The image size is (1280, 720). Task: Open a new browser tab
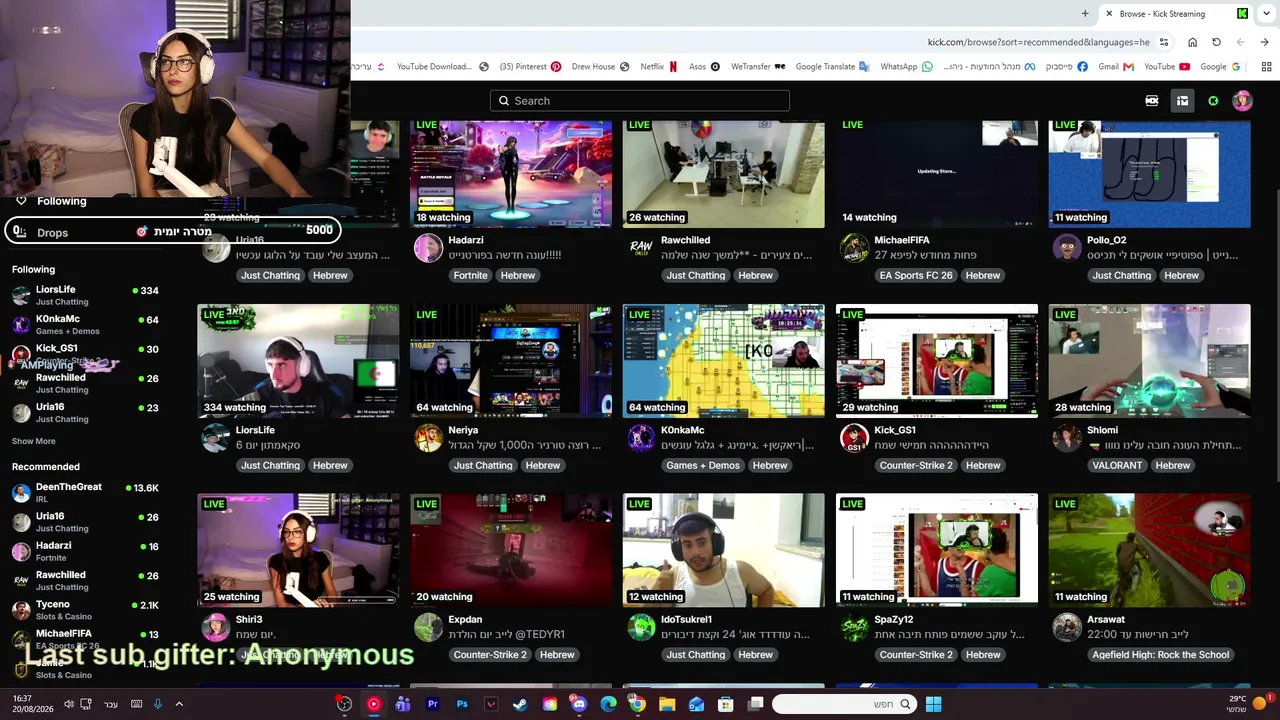tap(1085, 14)
